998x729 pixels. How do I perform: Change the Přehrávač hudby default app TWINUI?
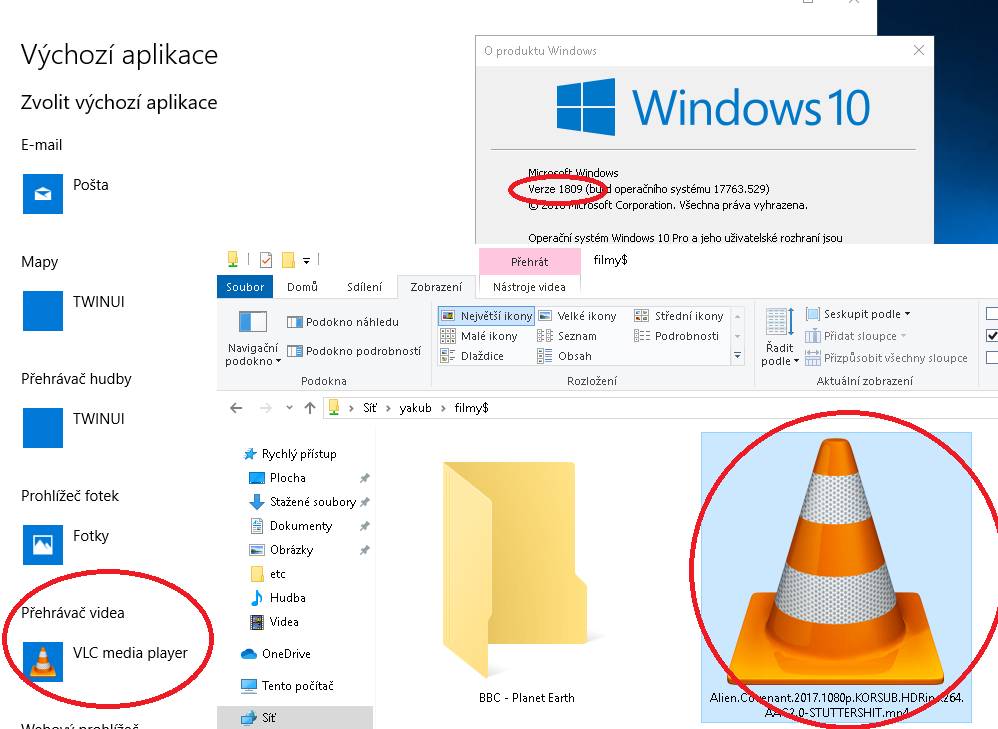pyautogui.click(x=74, y=428)
